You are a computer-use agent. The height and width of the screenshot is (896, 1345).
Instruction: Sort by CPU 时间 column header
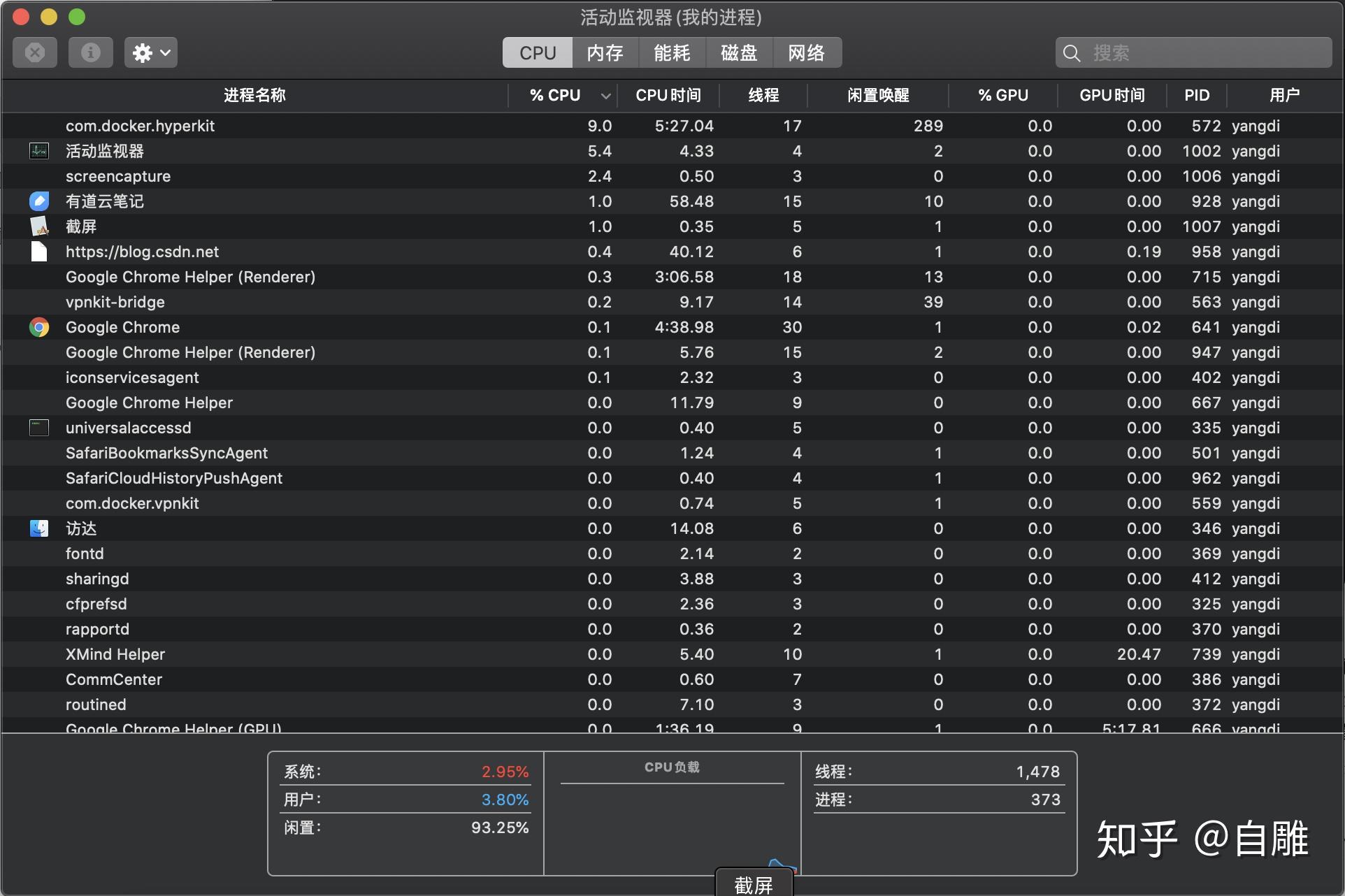[668, 95]
